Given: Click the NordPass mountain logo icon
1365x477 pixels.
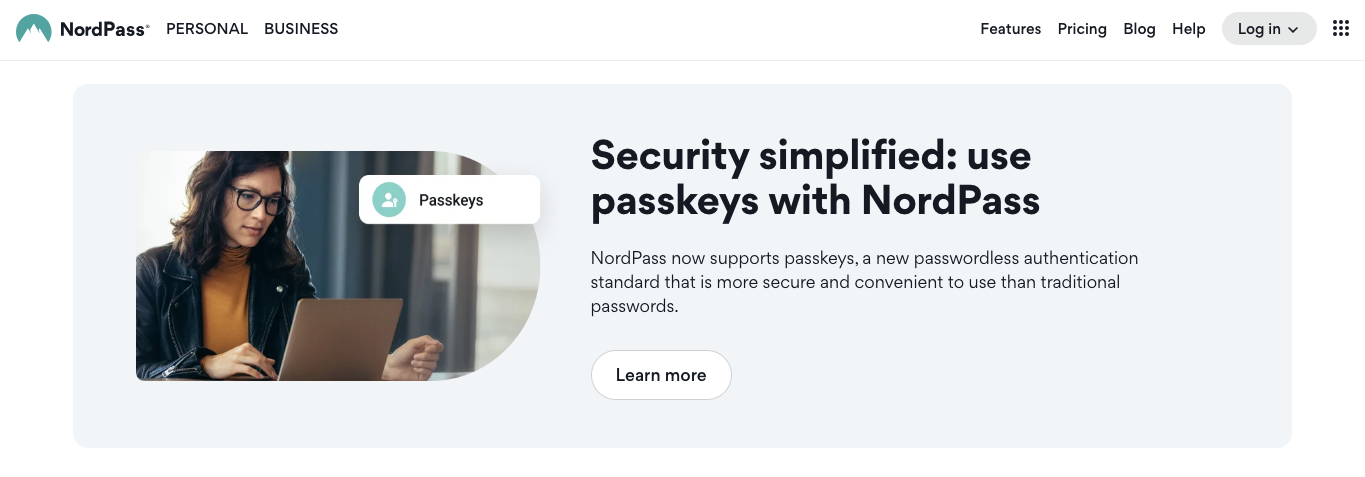Looking at the screenshot, I should 34,29.
